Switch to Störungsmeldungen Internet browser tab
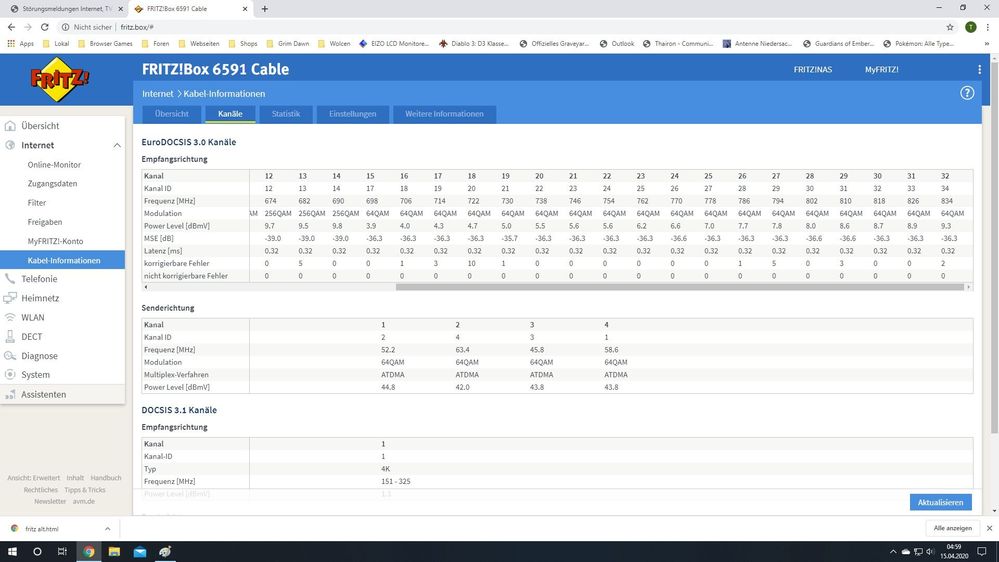 (64, 9)
